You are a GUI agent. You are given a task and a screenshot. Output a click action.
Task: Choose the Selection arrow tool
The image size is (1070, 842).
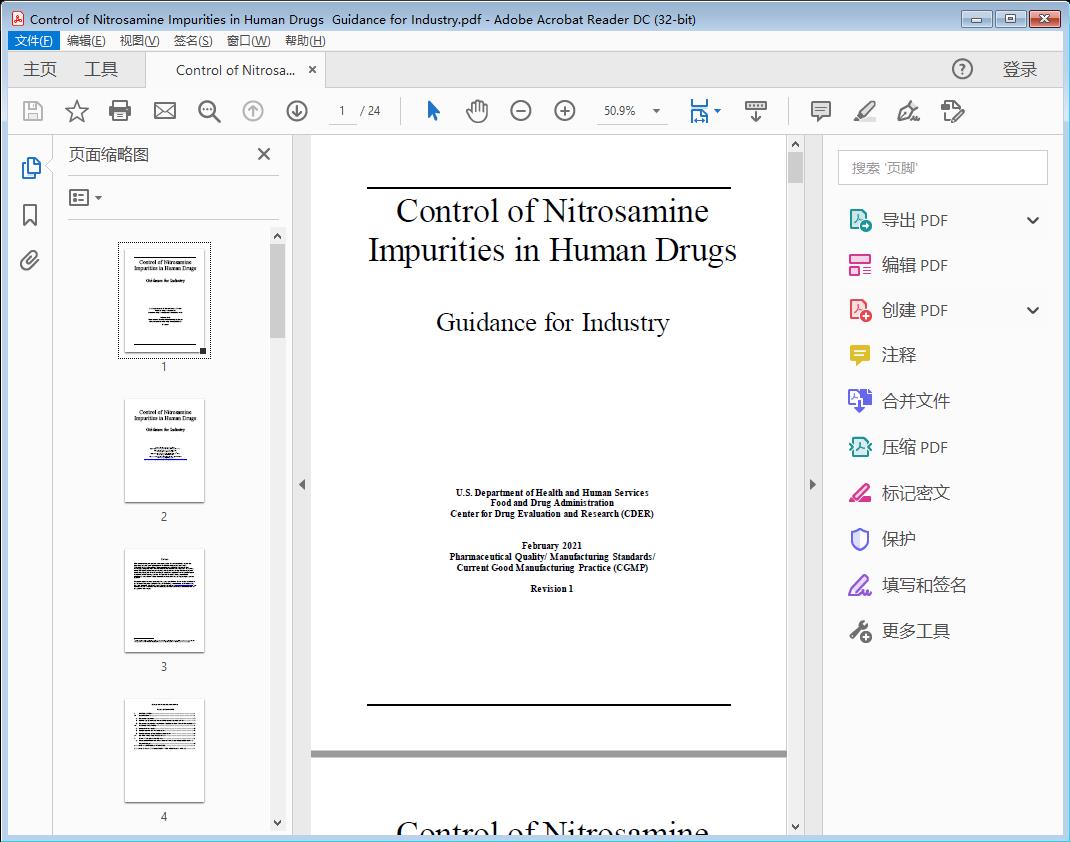coord(433,111)
